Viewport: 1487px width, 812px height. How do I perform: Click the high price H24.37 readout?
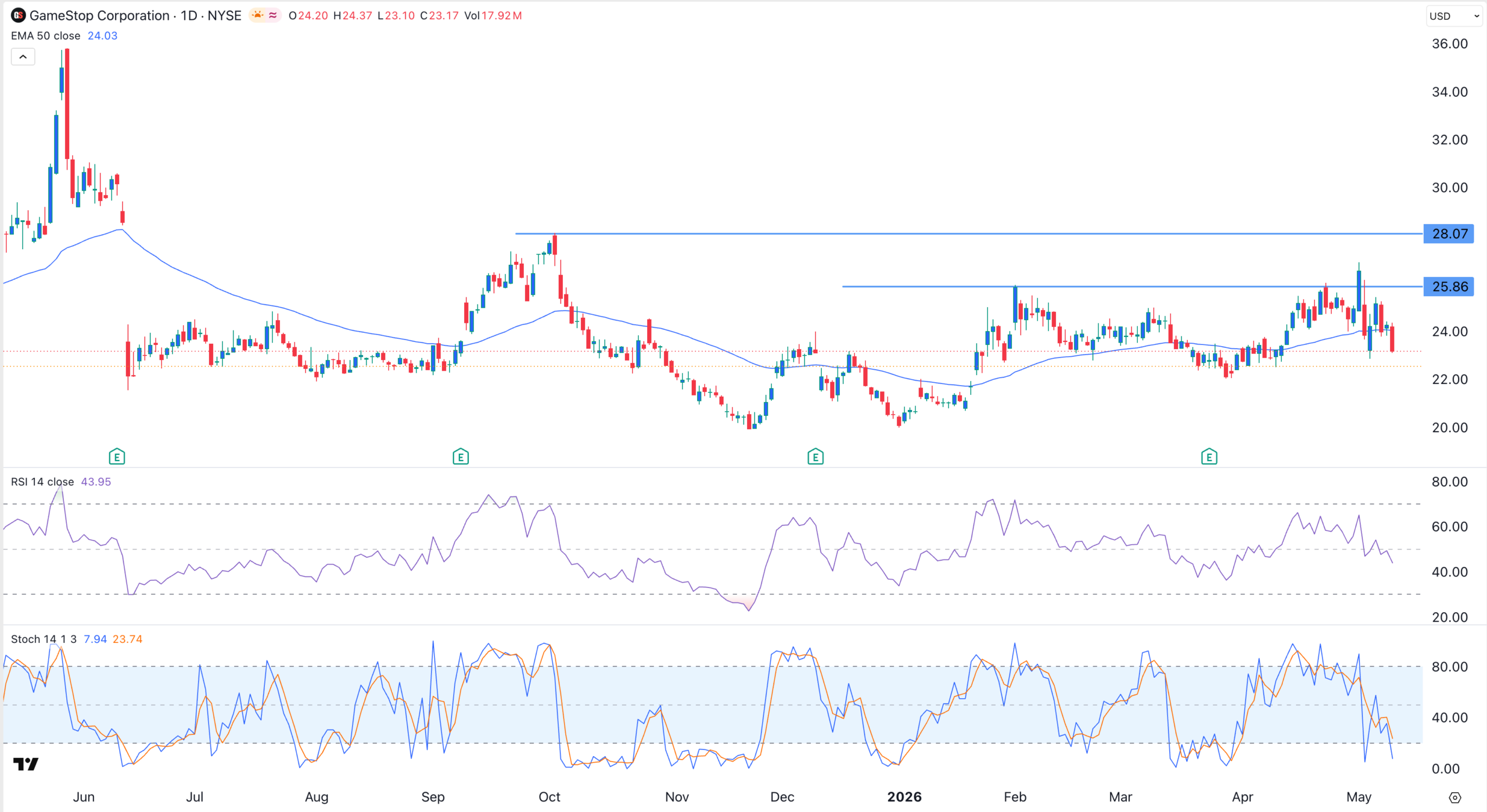353,16
